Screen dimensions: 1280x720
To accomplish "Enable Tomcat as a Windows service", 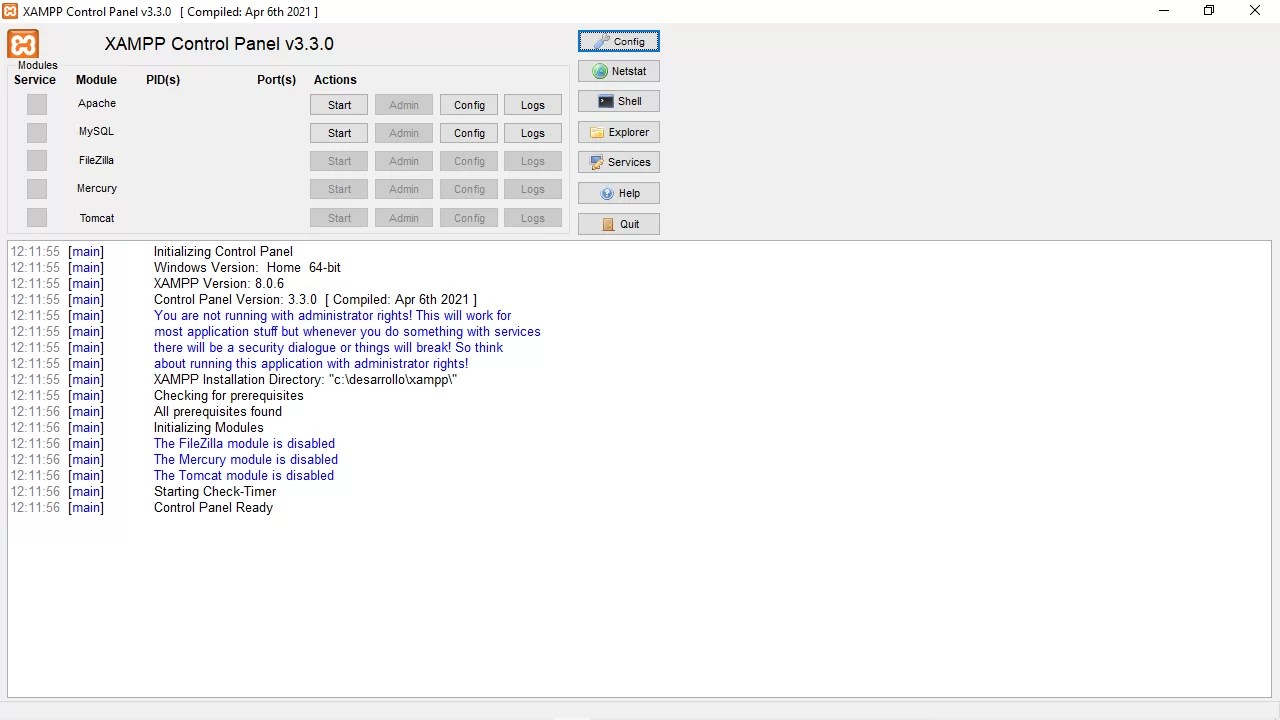I will (36, 217).
